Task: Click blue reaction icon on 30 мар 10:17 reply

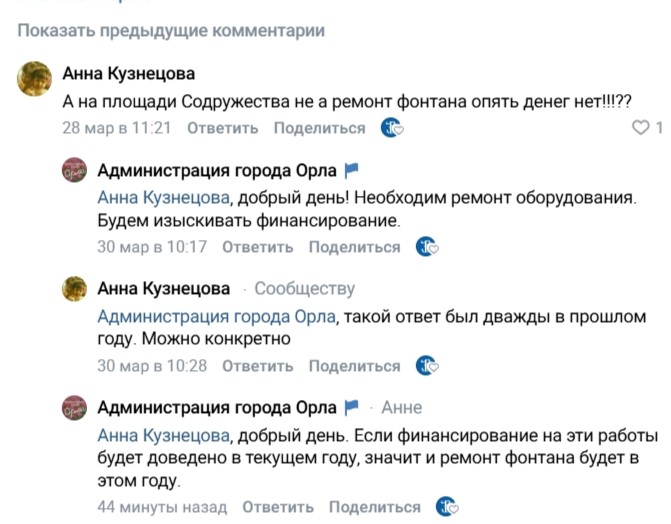Action: click(427, 247)
